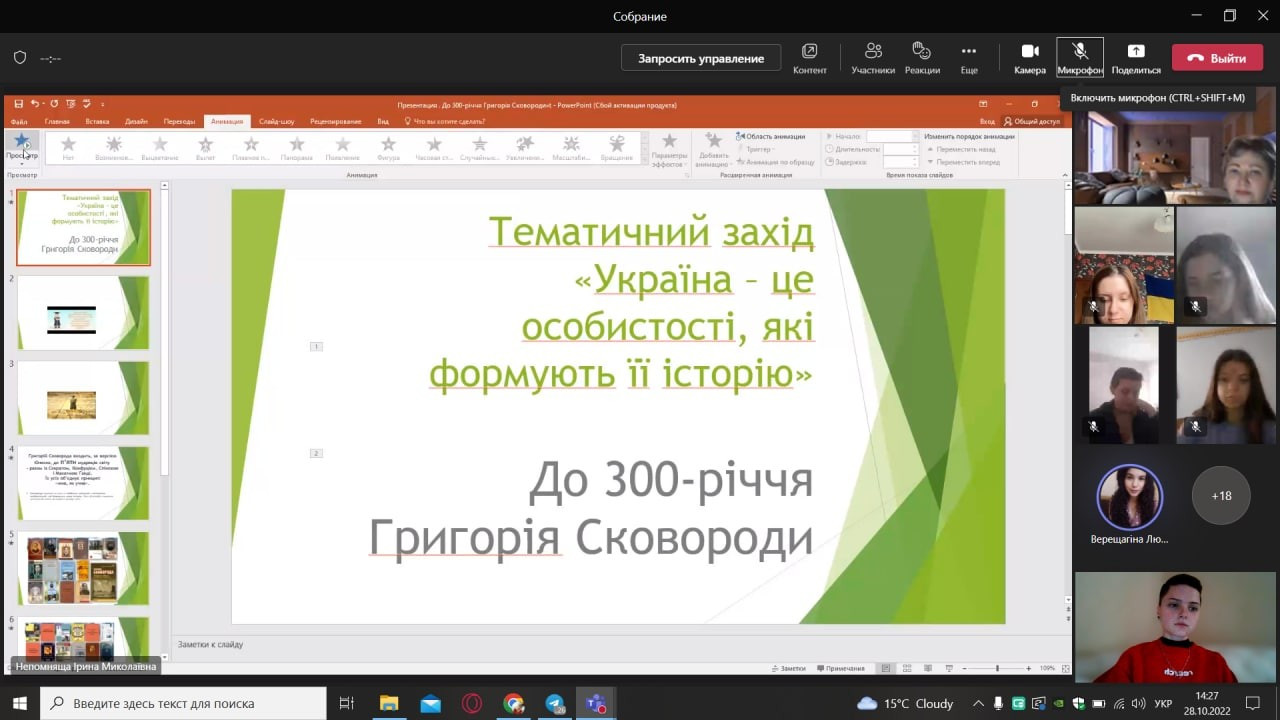The image size is (1280, 720).
Task: Select the Масштабирование zoom animation effect
Action: (x=571, y=148)
